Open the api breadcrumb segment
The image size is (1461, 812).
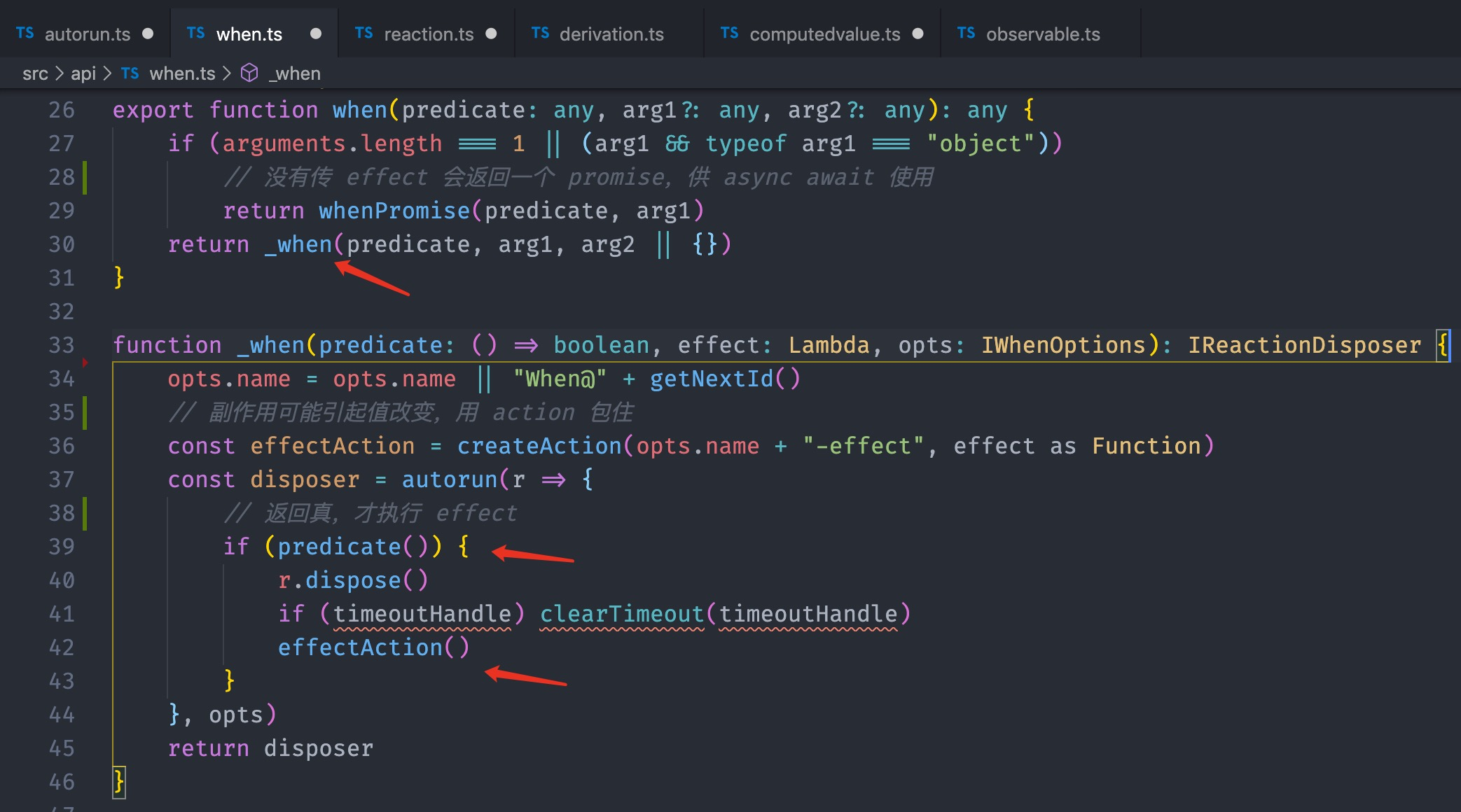coord(83,73)
